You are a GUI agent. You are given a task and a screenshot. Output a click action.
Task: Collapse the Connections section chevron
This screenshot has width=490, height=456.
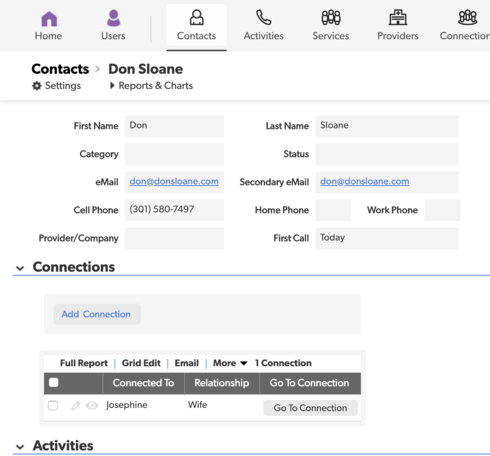coord(20,268)
